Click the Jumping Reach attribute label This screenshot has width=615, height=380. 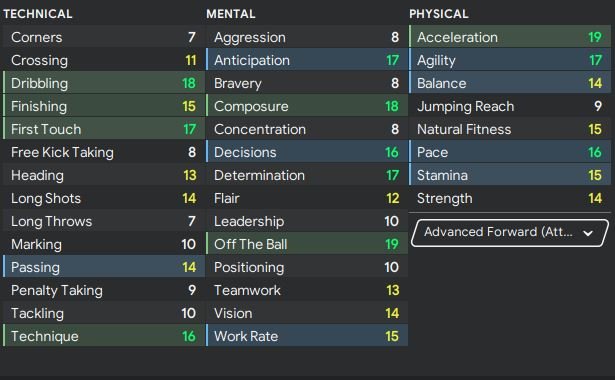(465, 106)
